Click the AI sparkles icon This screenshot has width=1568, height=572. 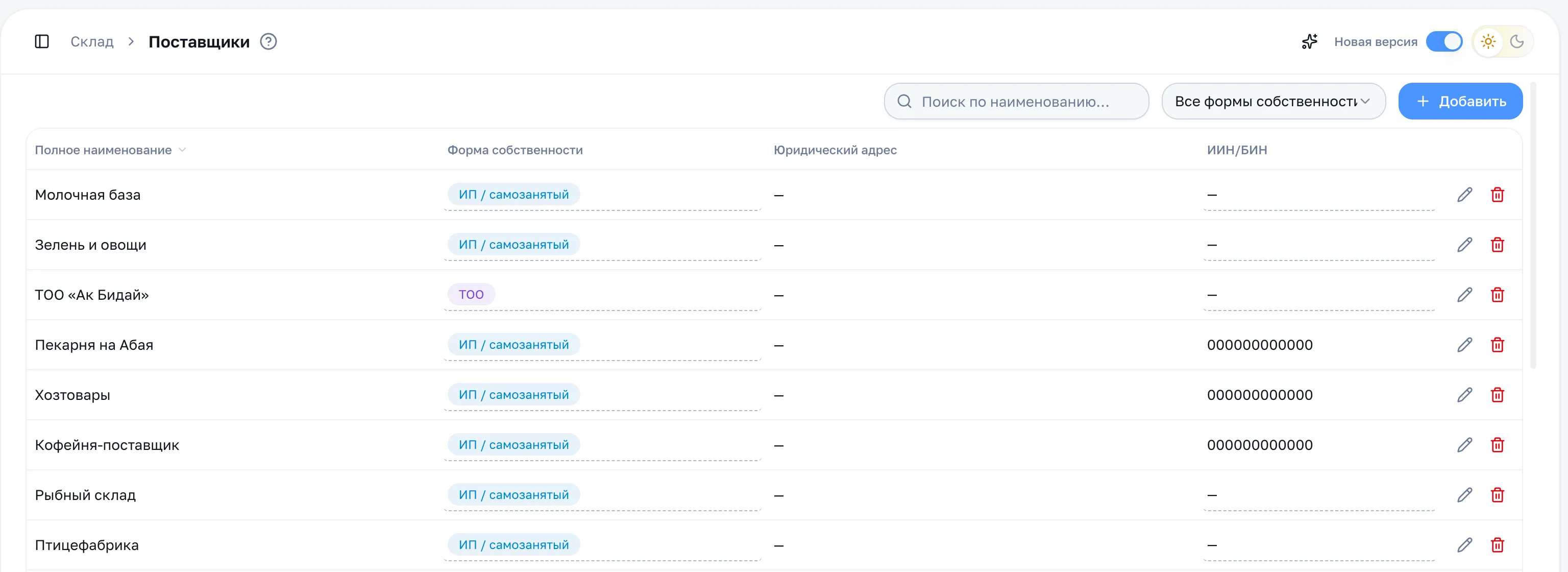tap(1309, 41)
